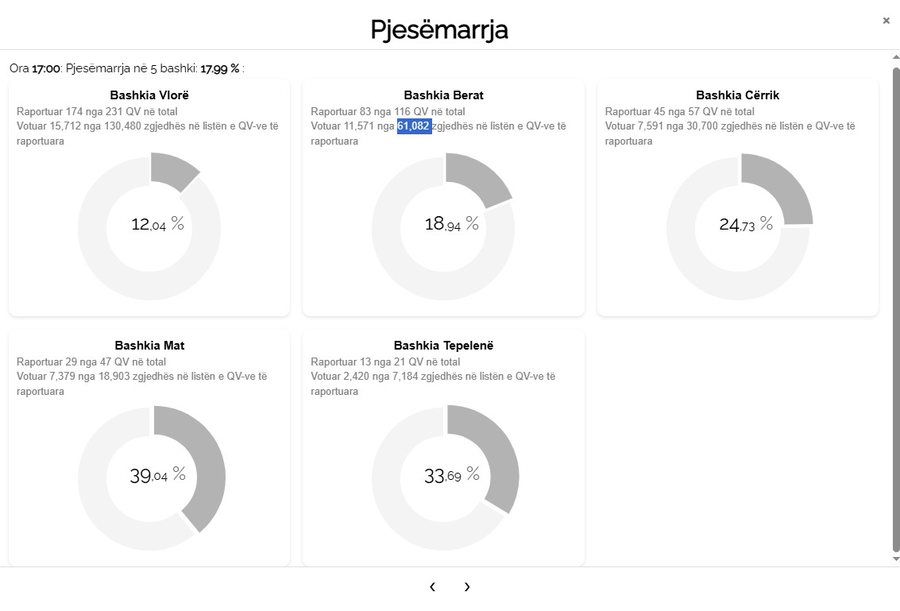Click the Pjesëmarrja heading
Image resolution: width=900 pixels, height=611 pixels.
click(x=439, y=29)
